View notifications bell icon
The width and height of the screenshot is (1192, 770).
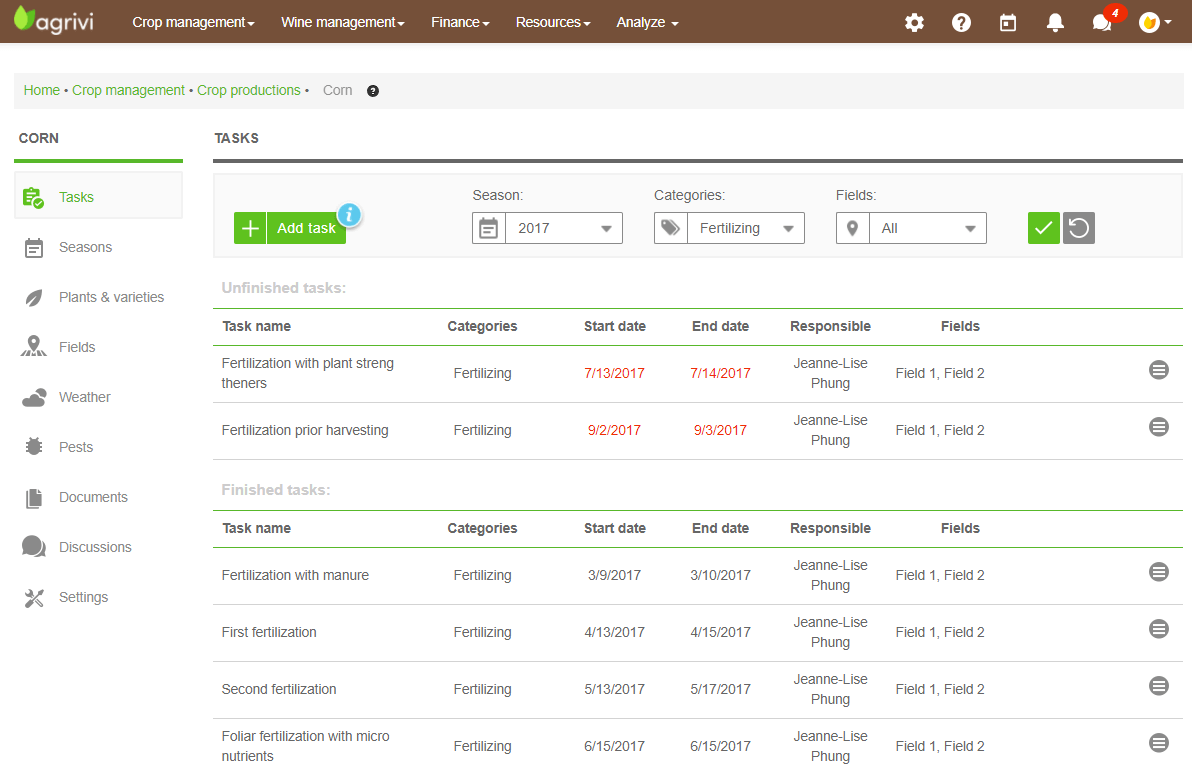1055,22
